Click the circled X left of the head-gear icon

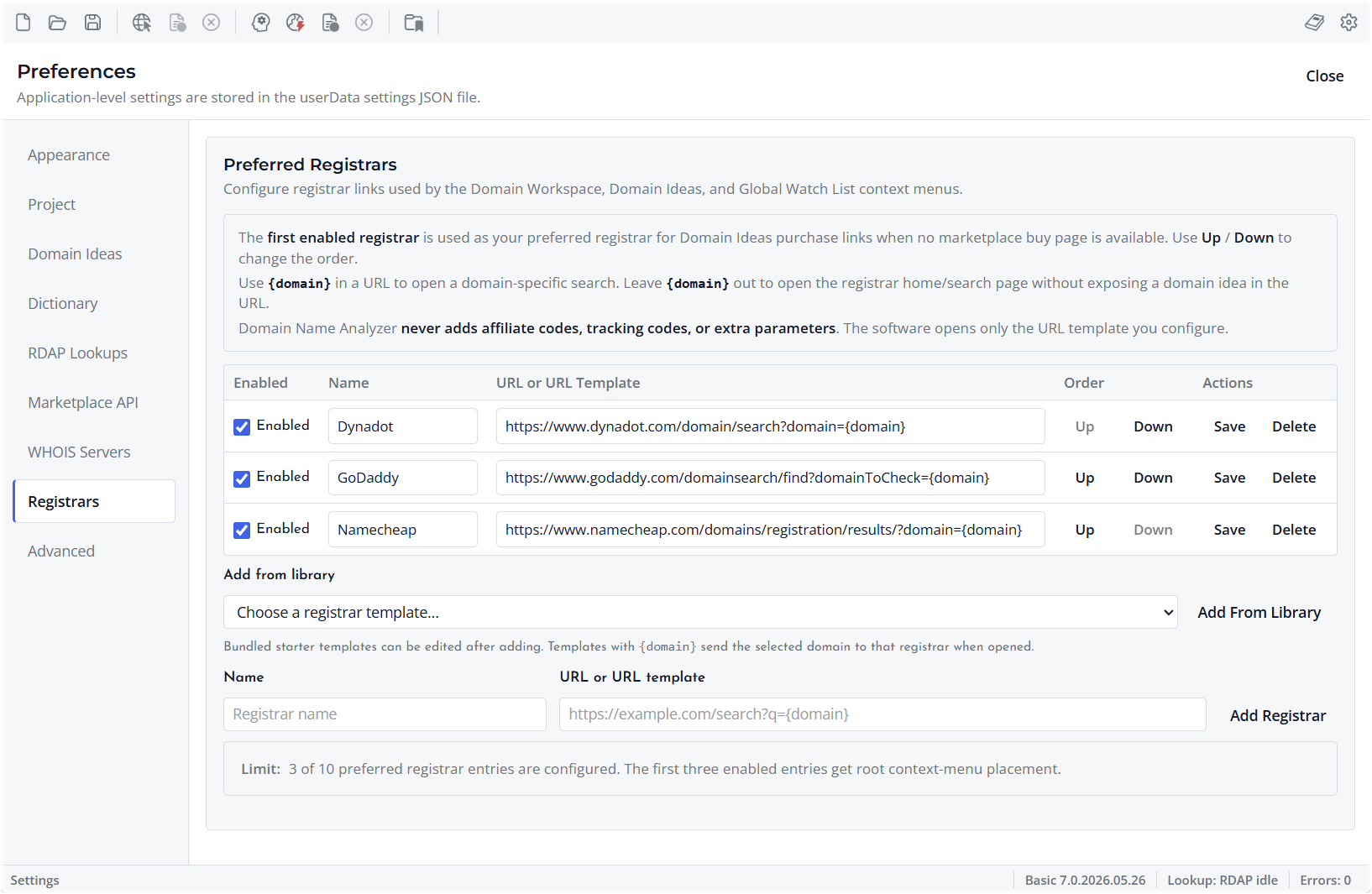(212, 23)
